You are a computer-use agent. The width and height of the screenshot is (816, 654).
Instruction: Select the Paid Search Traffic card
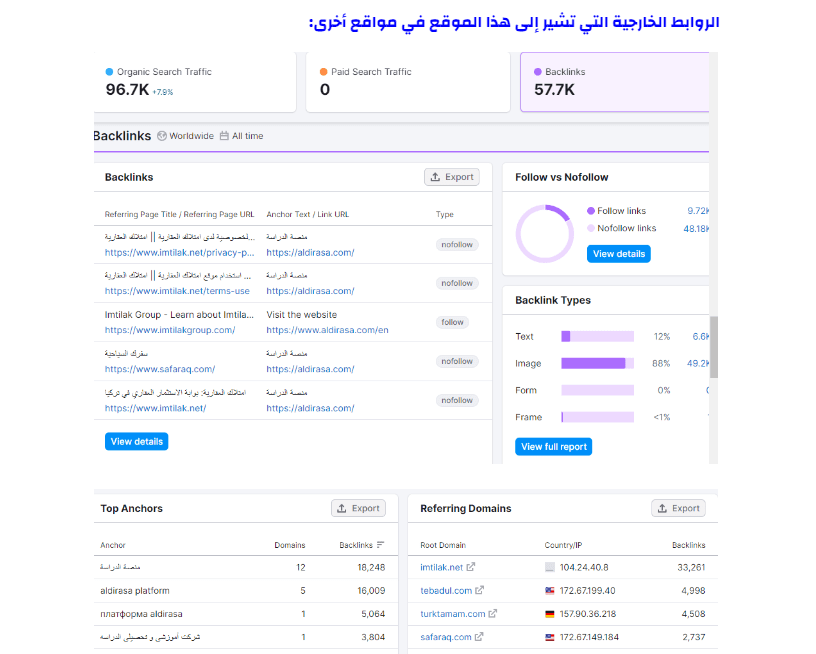pos(408,82)
